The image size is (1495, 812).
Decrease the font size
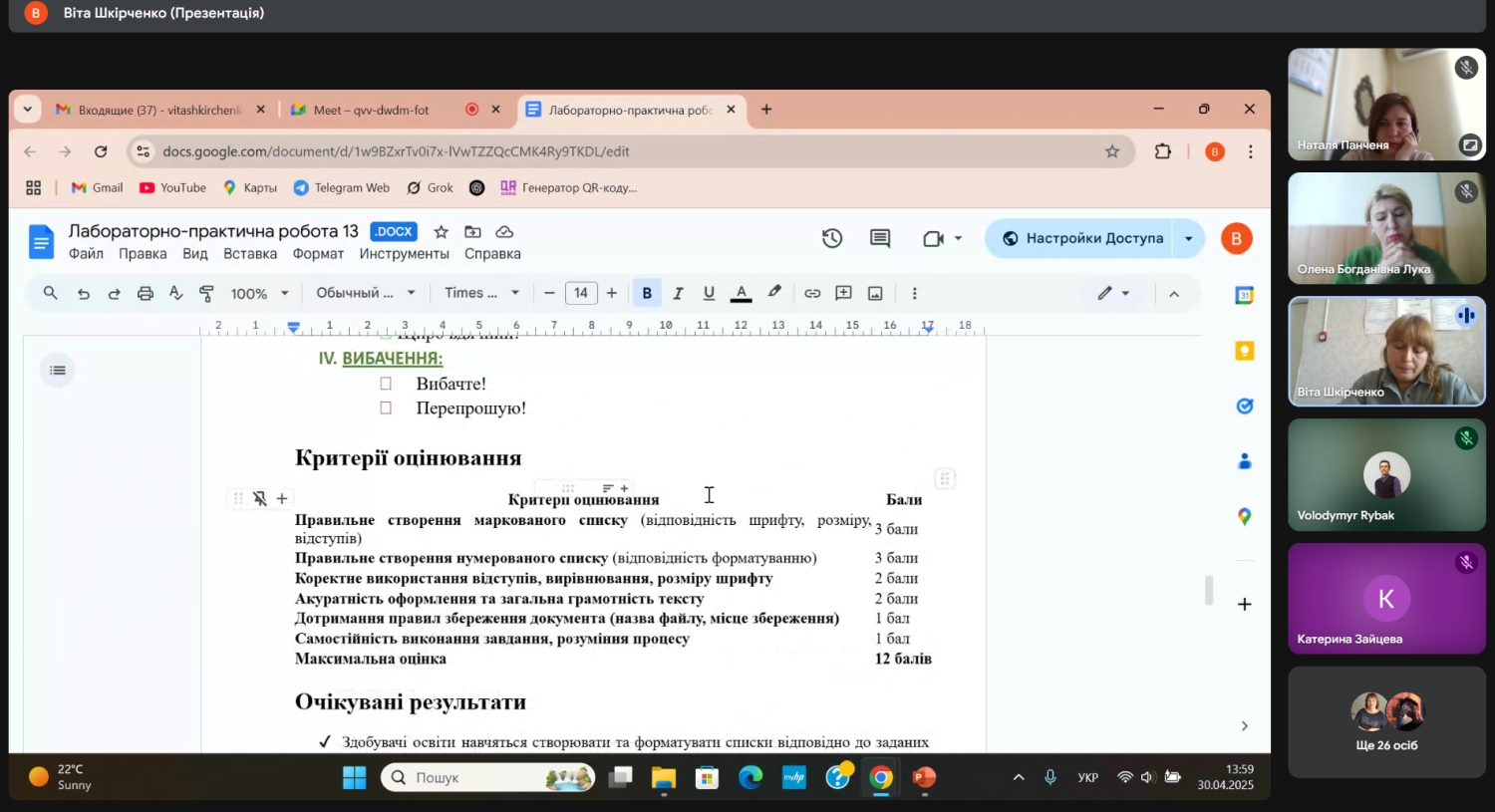pyautogui.click(x=549, y=293)
